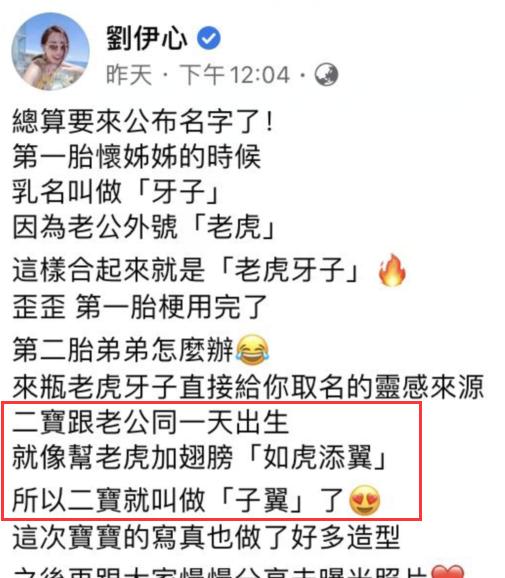
Task: Click the heart-eyes emoji after 子翼
Action: 365,500
